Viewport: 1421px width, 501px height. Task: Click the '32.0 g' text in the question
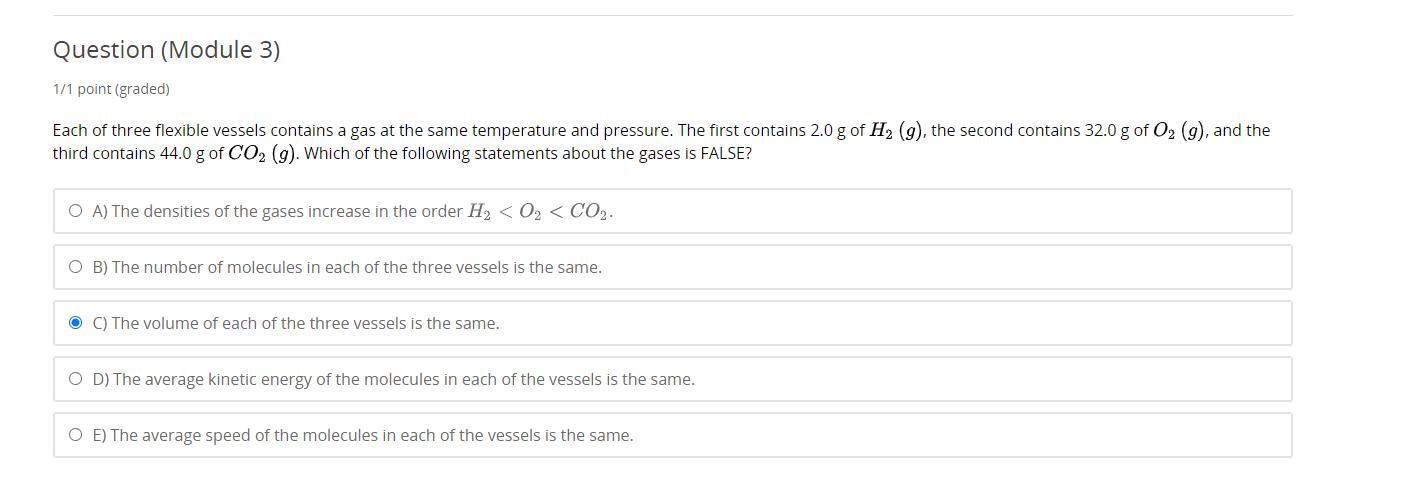click(1107, 130)
